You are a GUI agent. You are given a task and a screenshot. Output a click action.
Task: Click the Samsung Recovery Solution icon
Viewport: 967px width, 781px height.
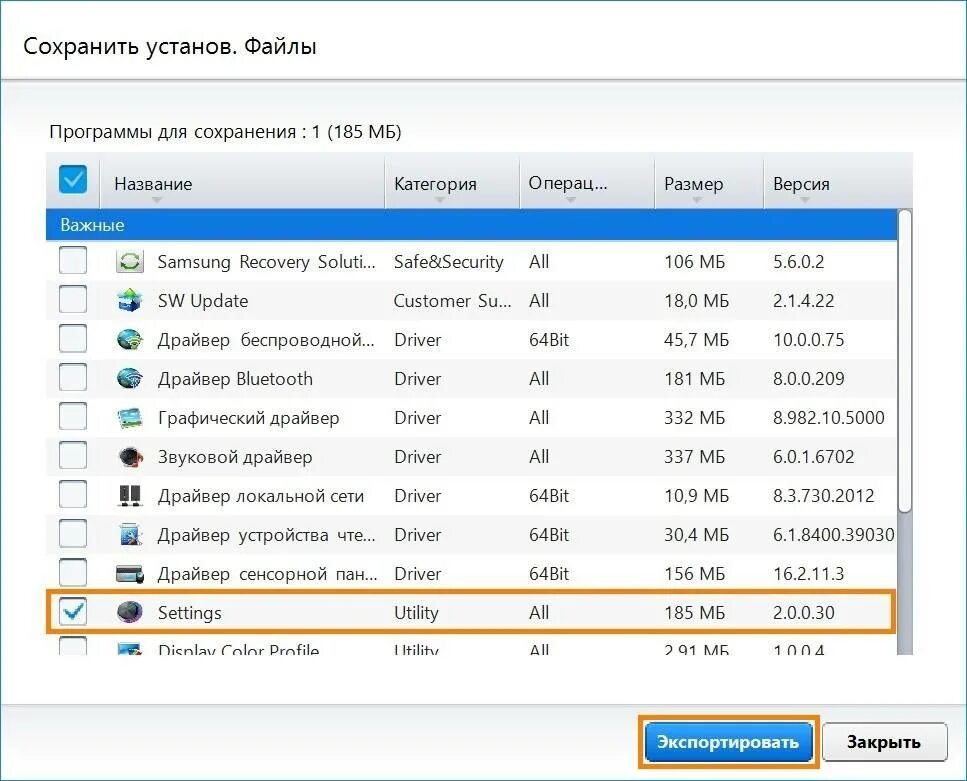(130, 262)
